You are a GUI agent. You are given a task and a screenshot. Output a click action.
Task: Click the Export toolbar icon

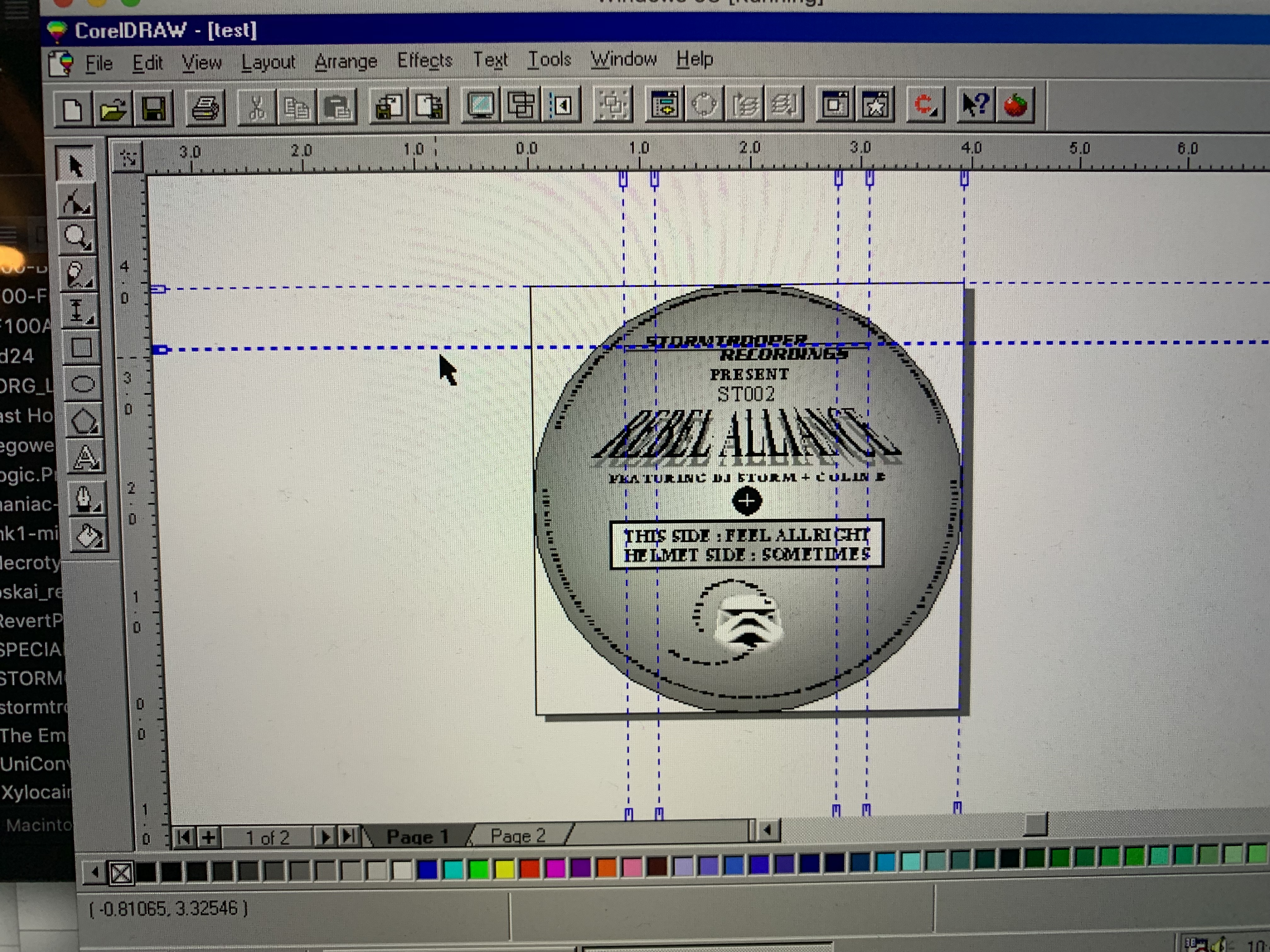pyautogui.click(x=429, y=106)
